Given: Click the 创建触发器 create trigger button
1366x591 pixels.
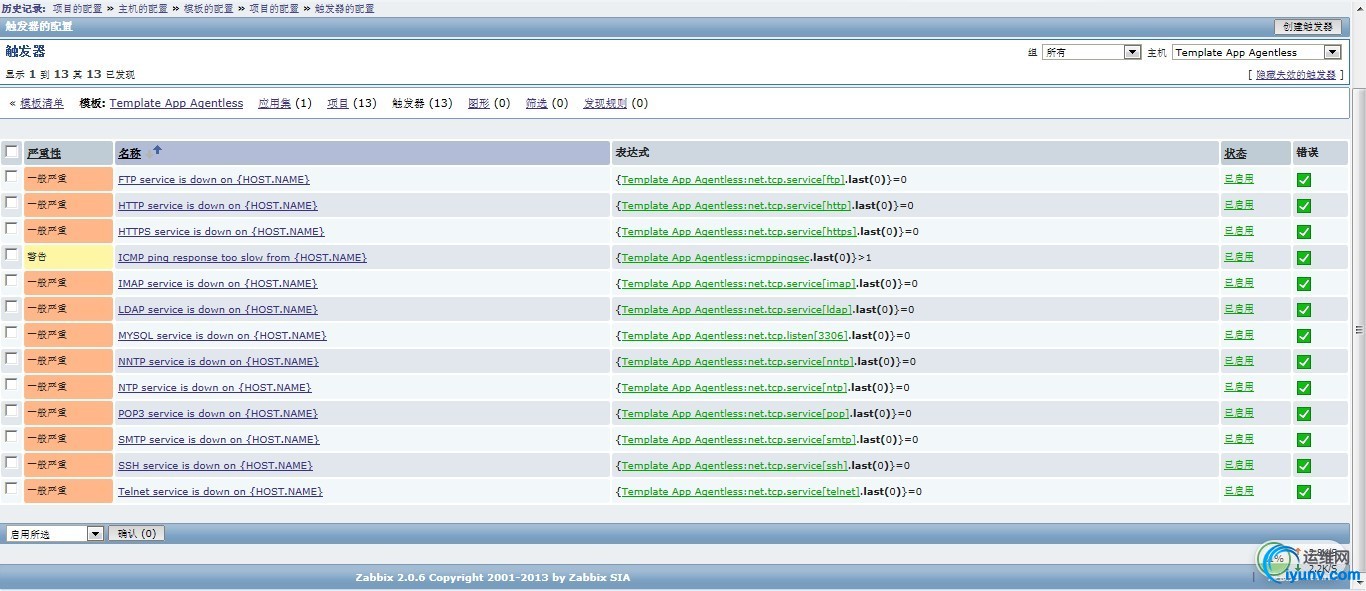Looking at the screenshot, I should click(x=1308, y=27).
